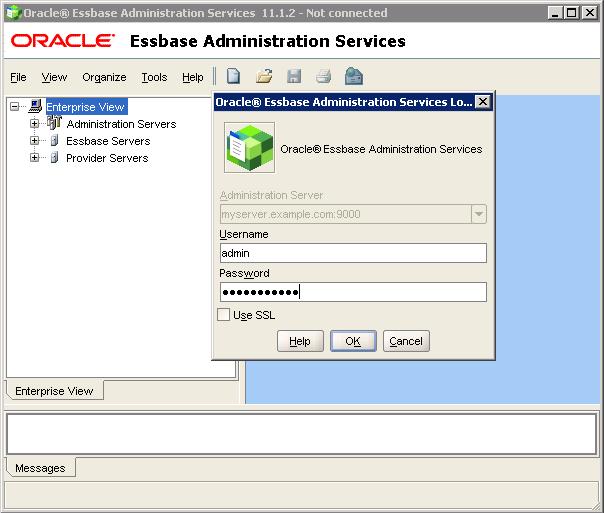Select Administration Servers tree item
Screen dimensions: 604x513
[x=121, y=124]
